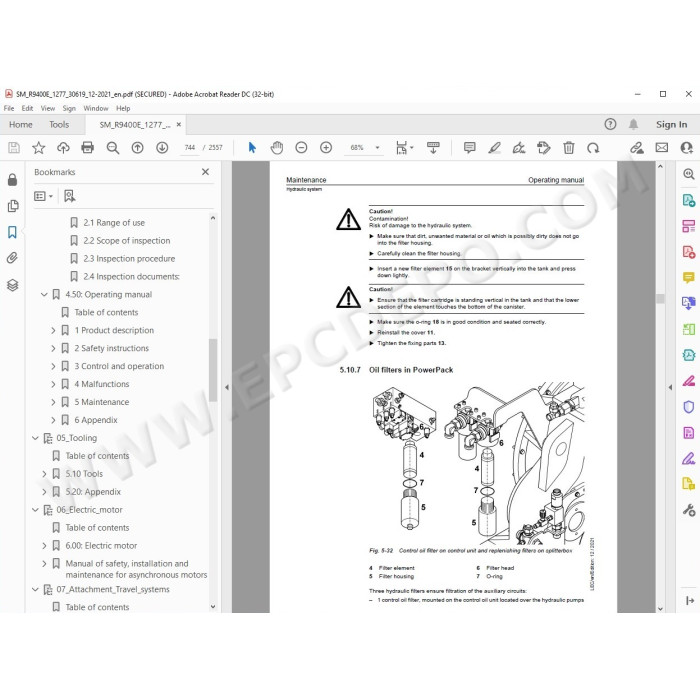
Task: Open the Fill & Sign pen tool
Action: click(519, 148)
